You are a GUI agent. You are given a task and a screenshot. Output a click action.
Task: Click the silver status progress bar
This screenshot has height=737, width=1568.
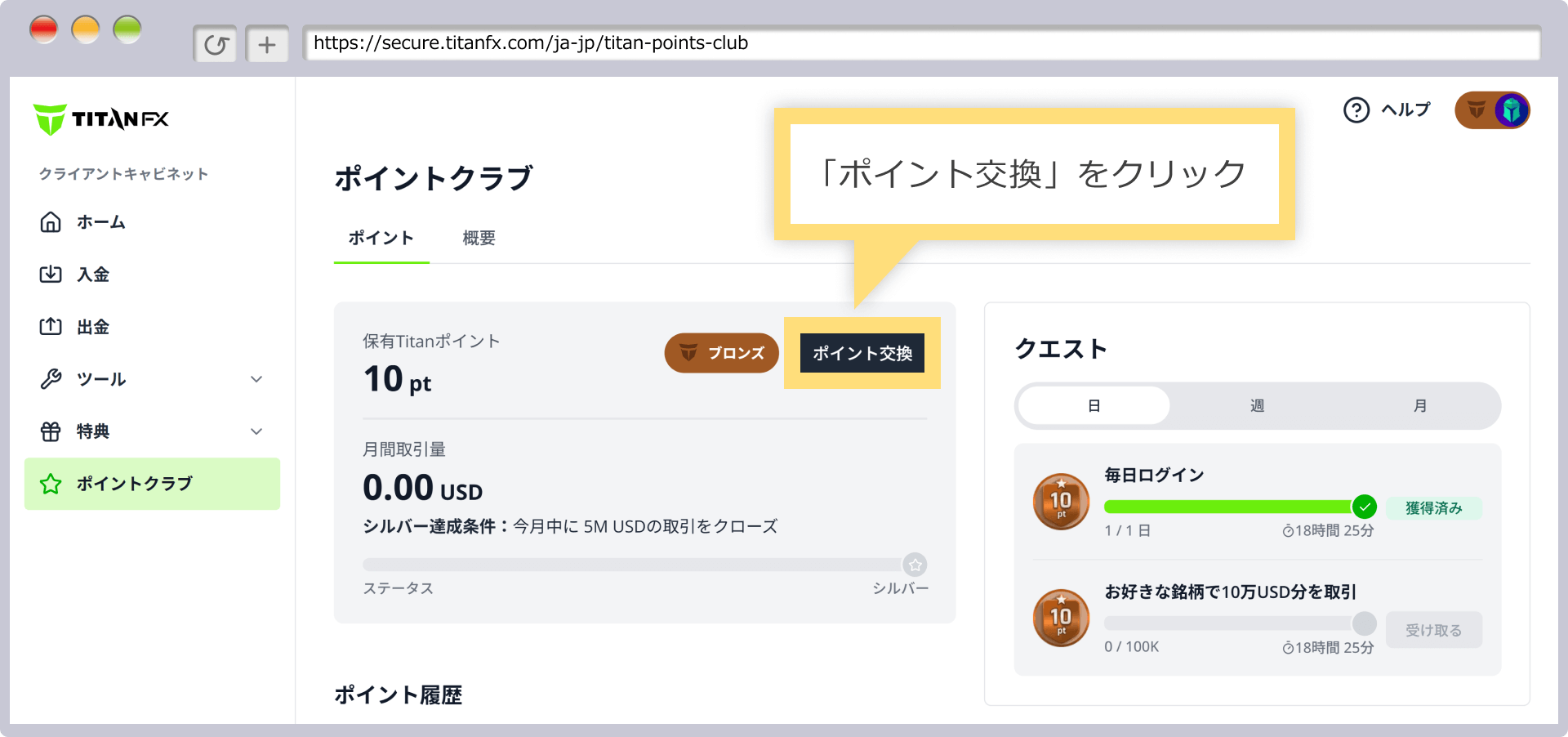click(x=637, y=564)
